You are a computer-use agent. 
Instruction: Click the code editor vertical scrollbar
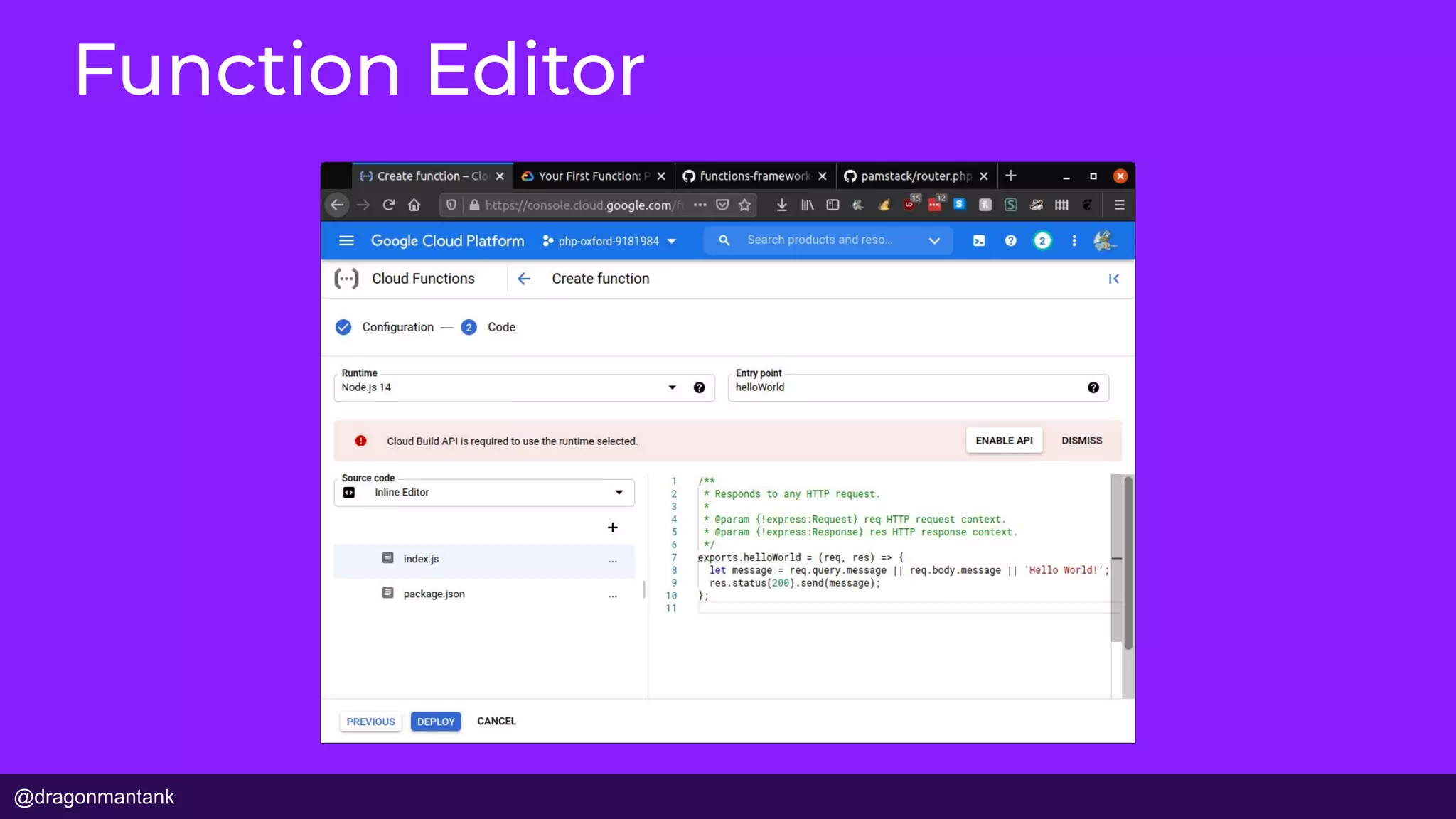(1128, 562)
